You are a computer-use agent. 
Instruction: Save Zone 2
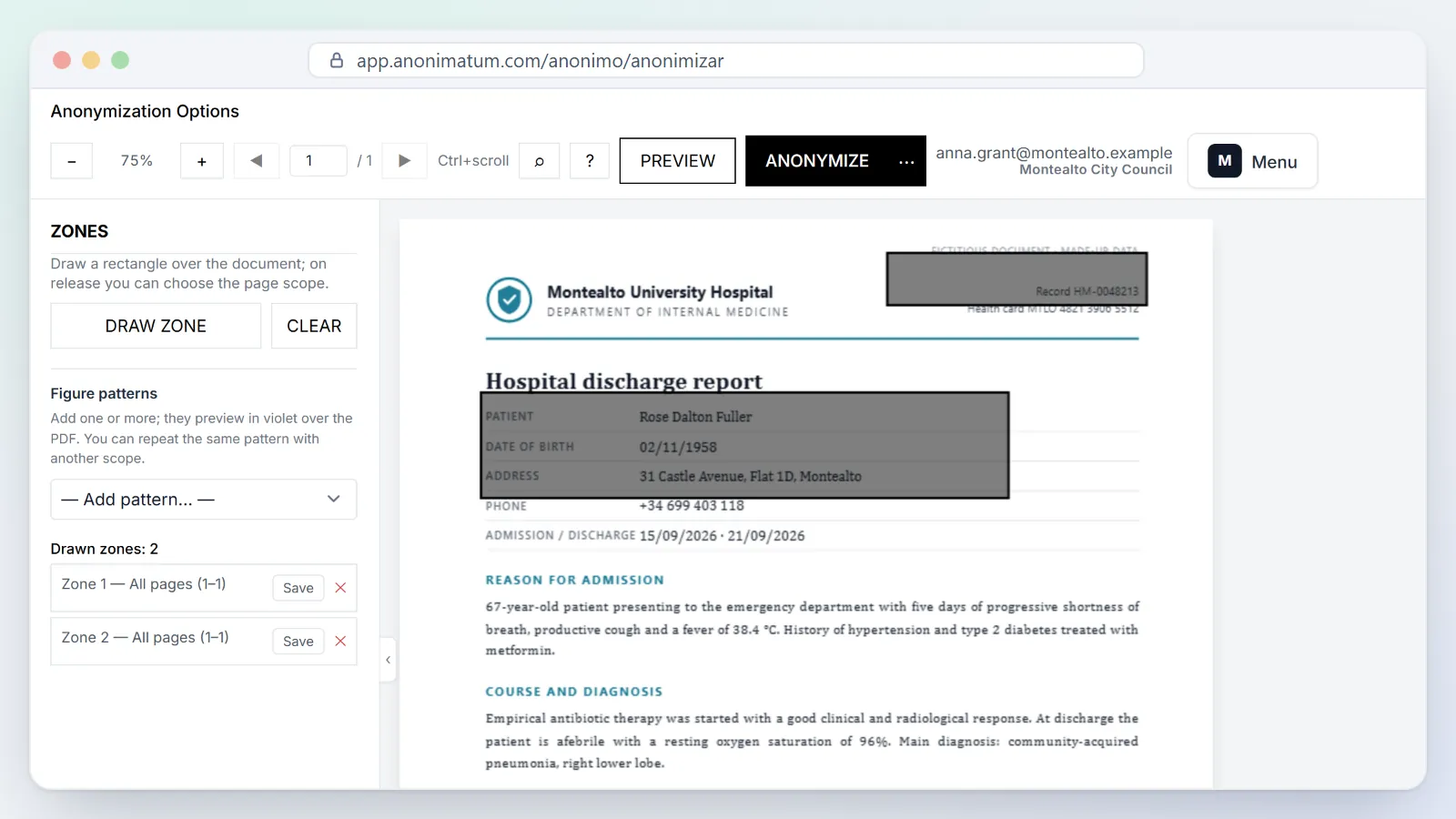tap(298, 642)
